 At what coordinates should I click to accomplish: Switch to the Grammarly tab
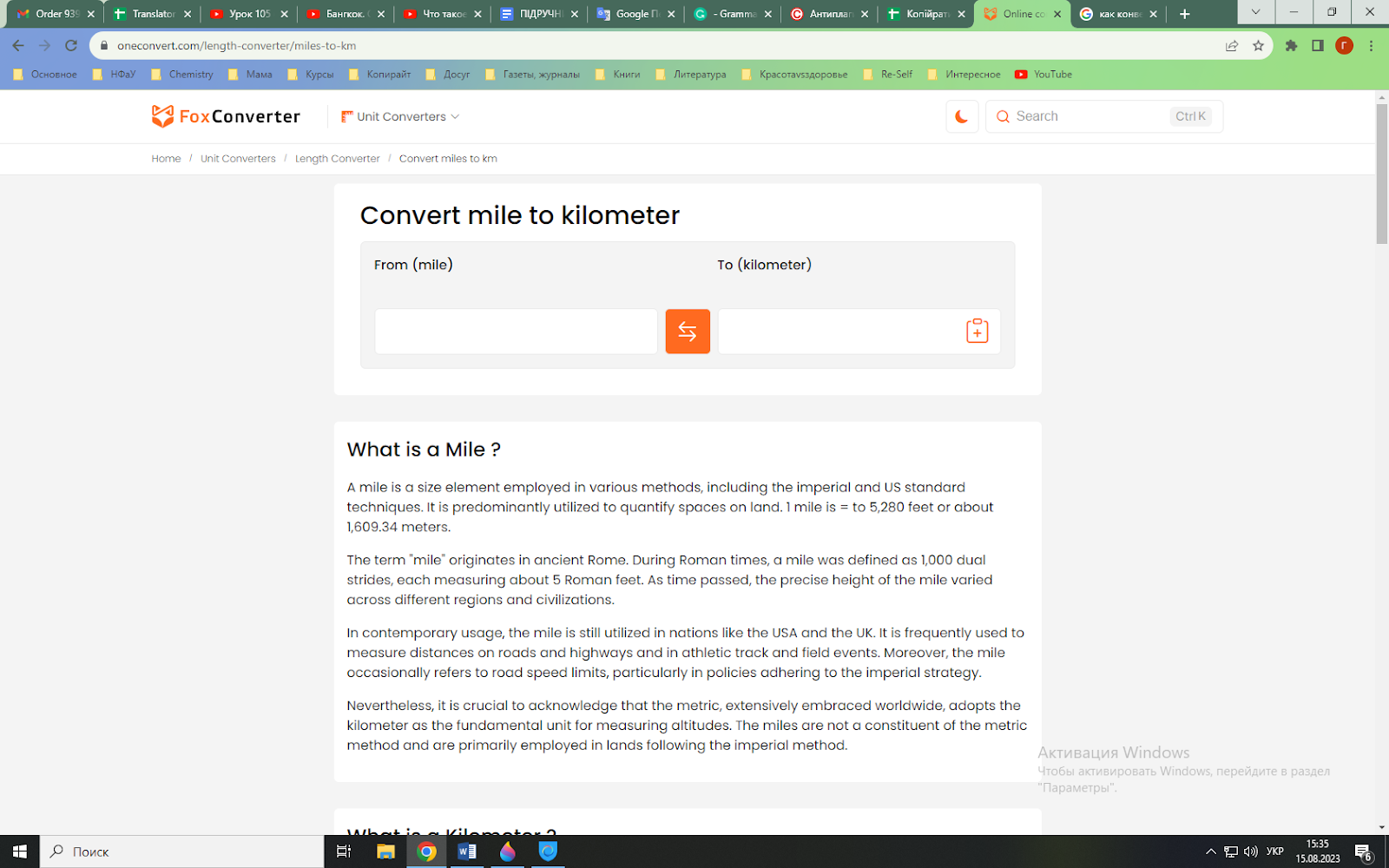pyautogui.click(x=732, y=14)
